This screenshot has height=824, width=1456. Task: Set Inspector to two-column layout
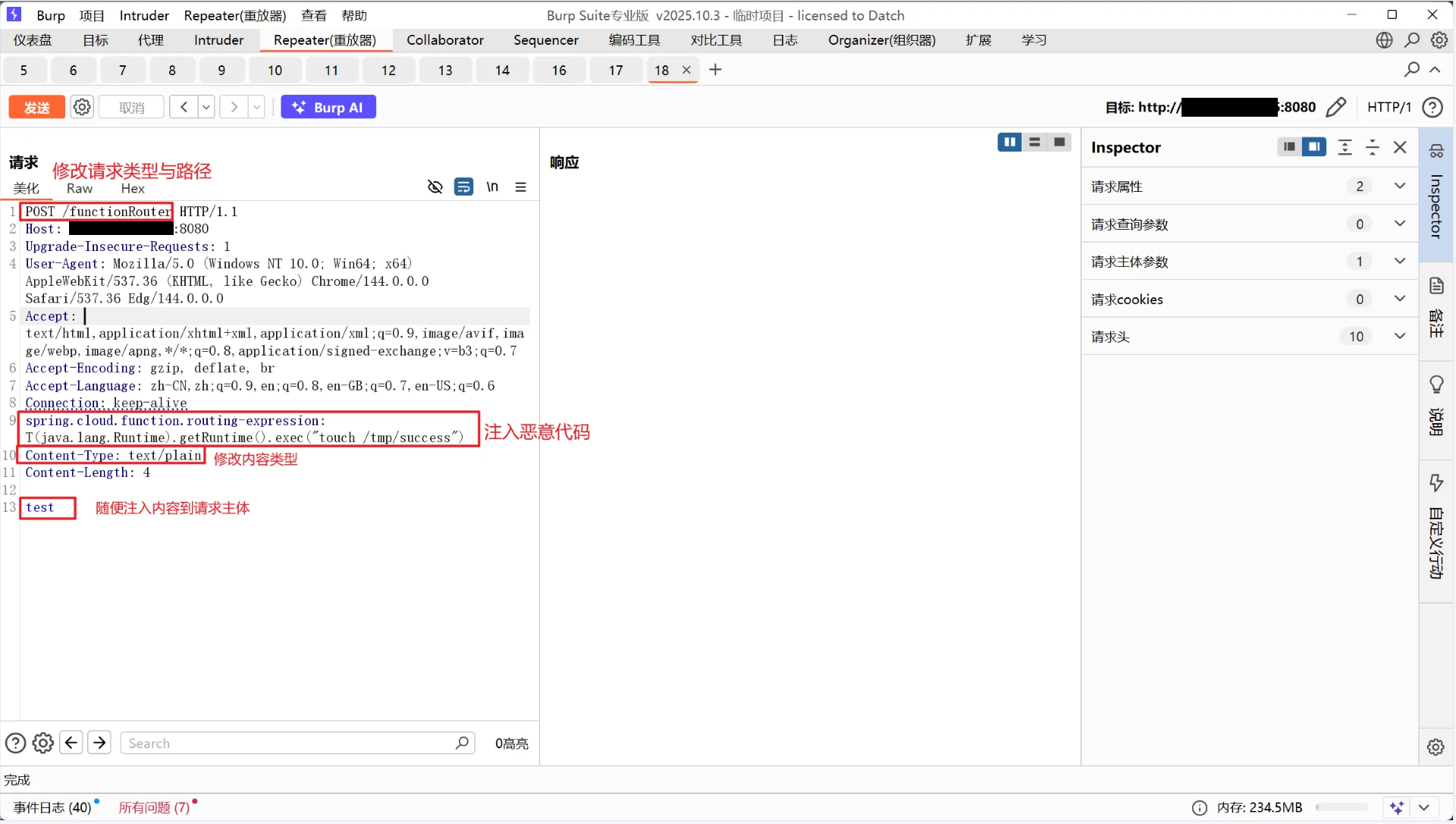click(x=1314, y=147)
